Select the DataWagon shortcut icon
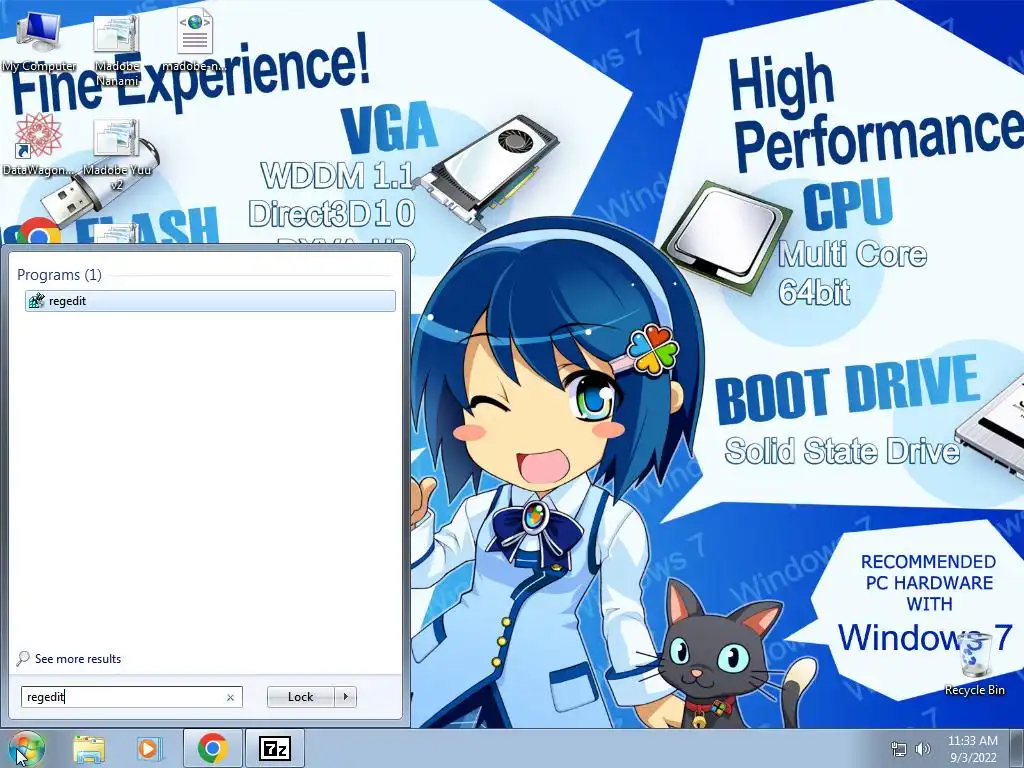This screenshot has width=1024, height=768. [x=39, y=144]
